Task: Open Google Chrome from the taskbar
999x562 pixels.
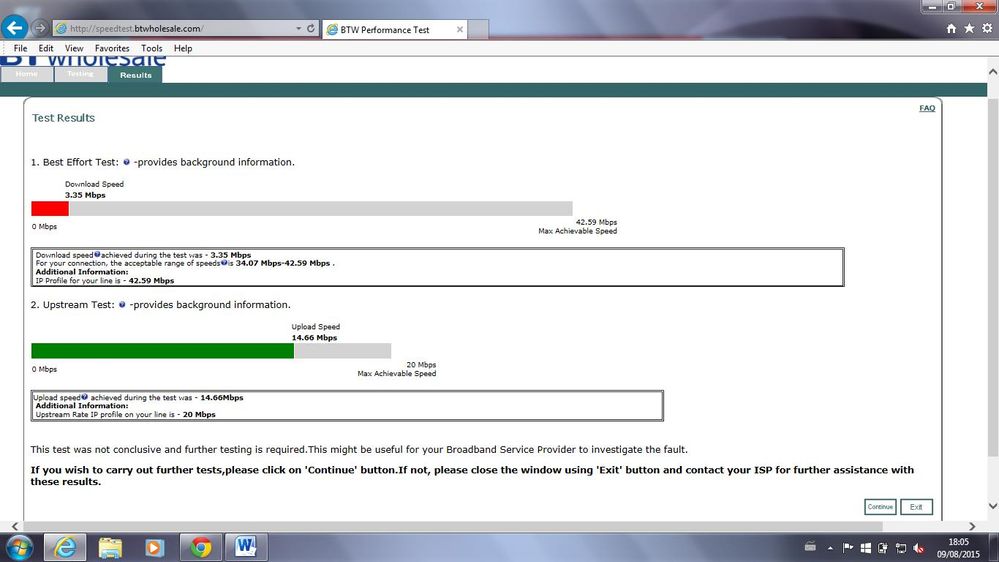Action: (x=201, y=547)
